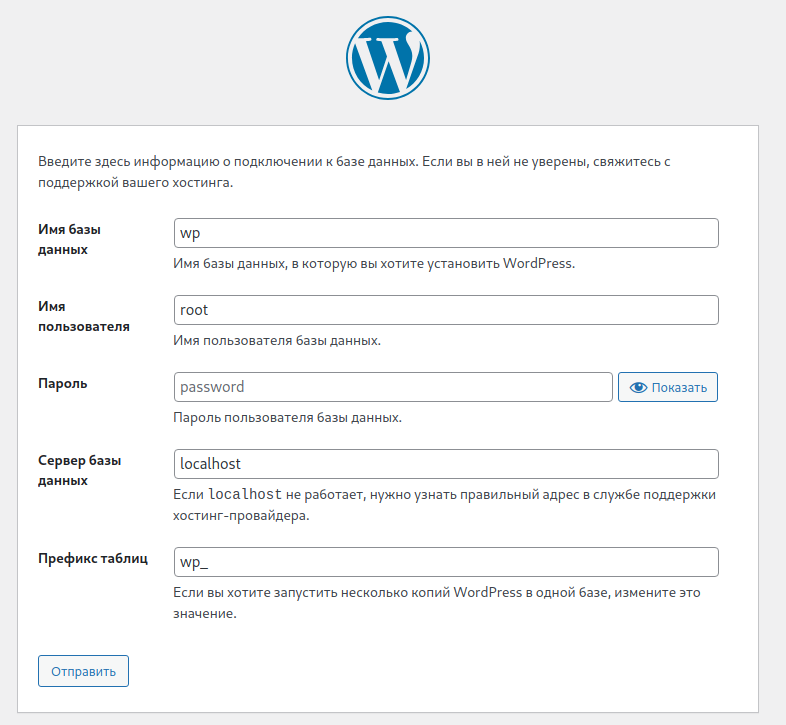Image resolution: width=786 pixels, height=725 pixels.
Task: Click the hint mentioning установить WordPress
Action: point(374,263)
